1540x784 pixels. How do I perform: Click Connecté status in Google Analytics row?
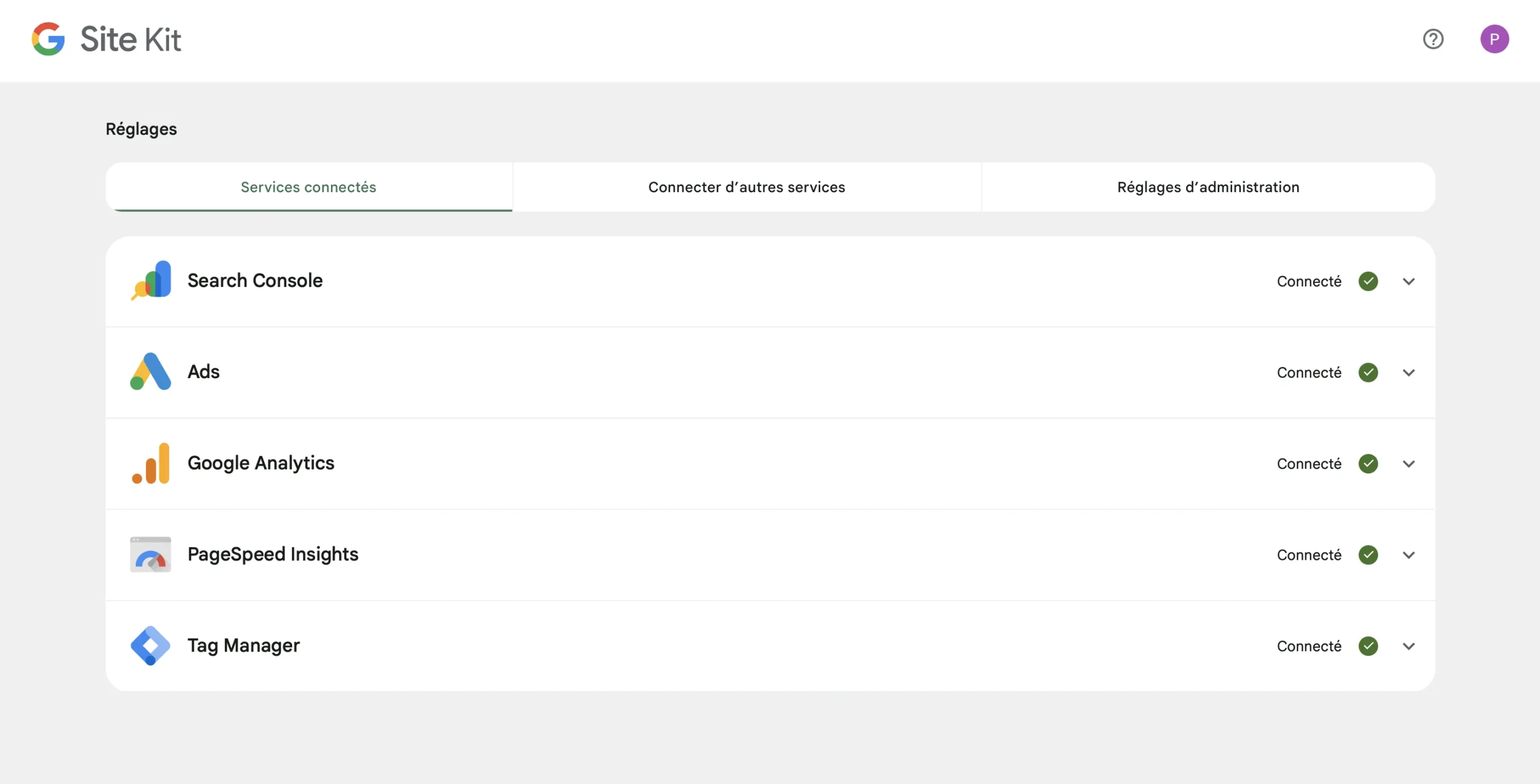(1309, 464)
